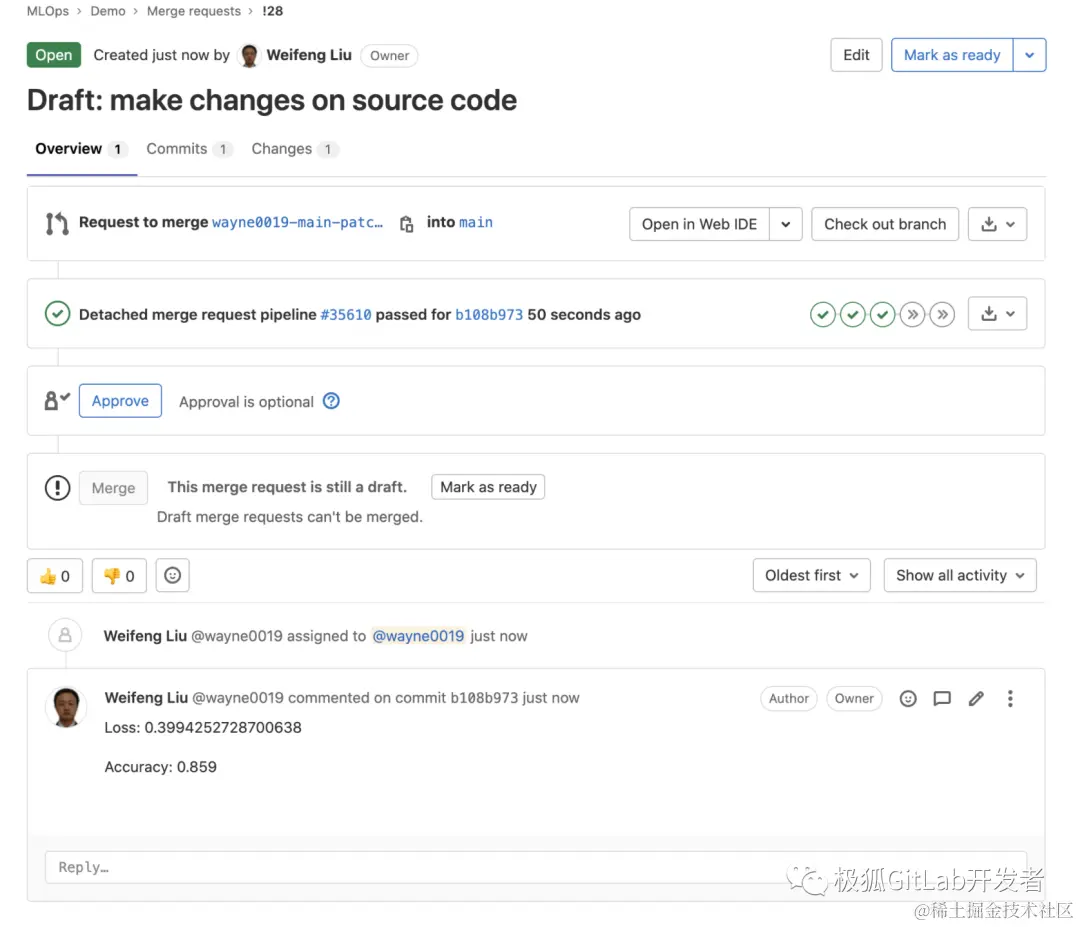This screenshot has height=927, width=1080.
Task: Add reaction to the comment
Action: (x=908, y=699)
